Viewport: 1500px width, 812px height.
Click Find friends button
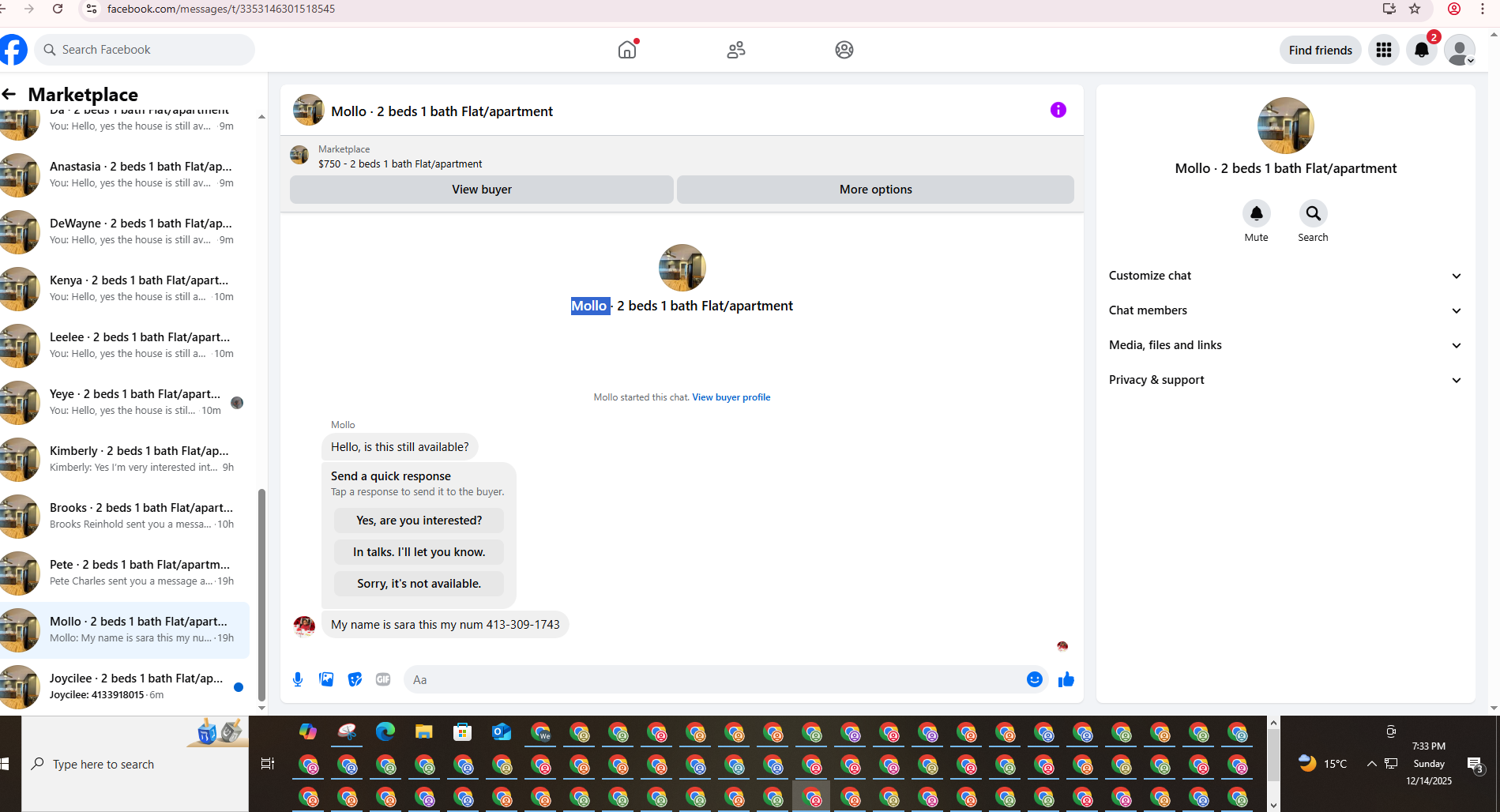[1321, 51]
